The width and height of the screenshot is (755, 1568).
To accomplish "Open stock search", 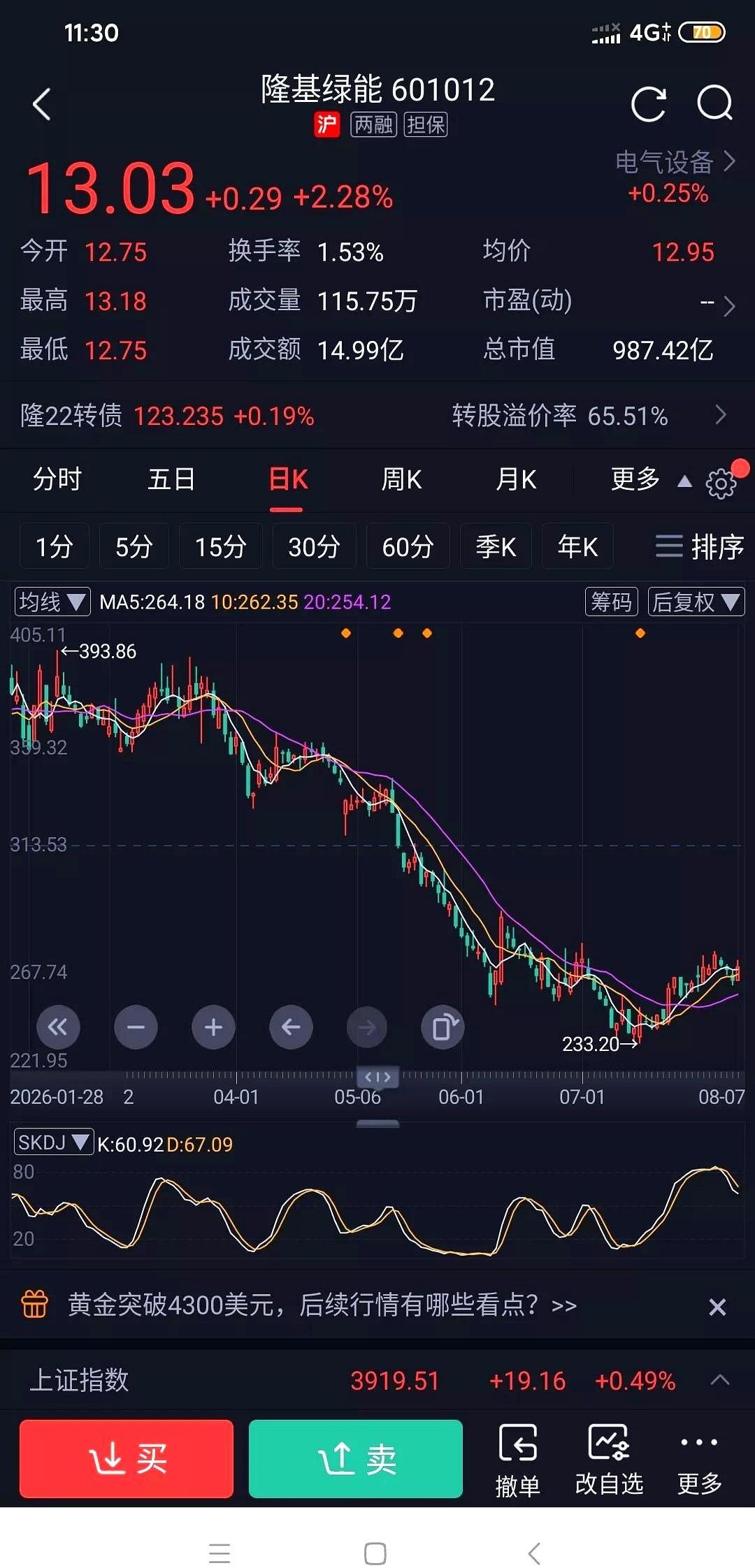I will click(x=714, y=104).
